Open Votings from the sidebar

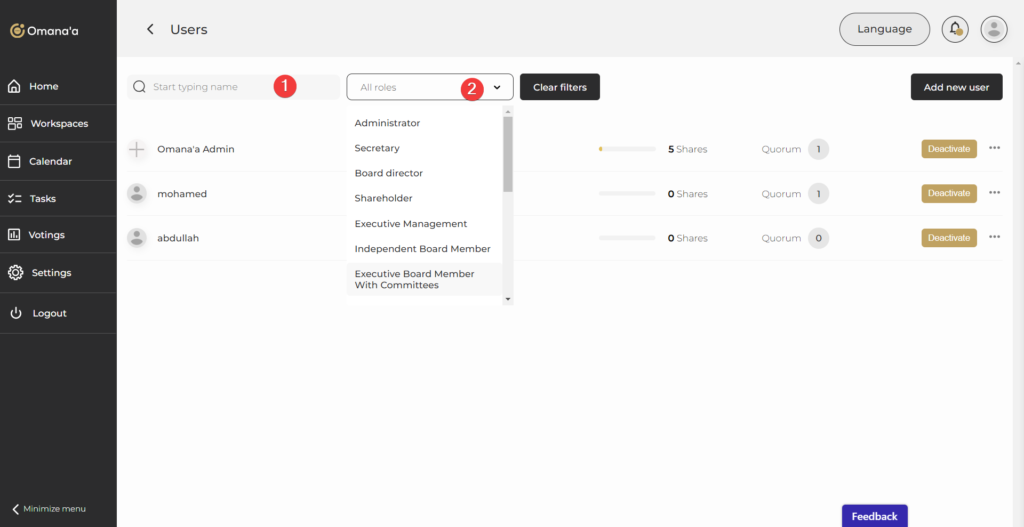pos(46,235)
